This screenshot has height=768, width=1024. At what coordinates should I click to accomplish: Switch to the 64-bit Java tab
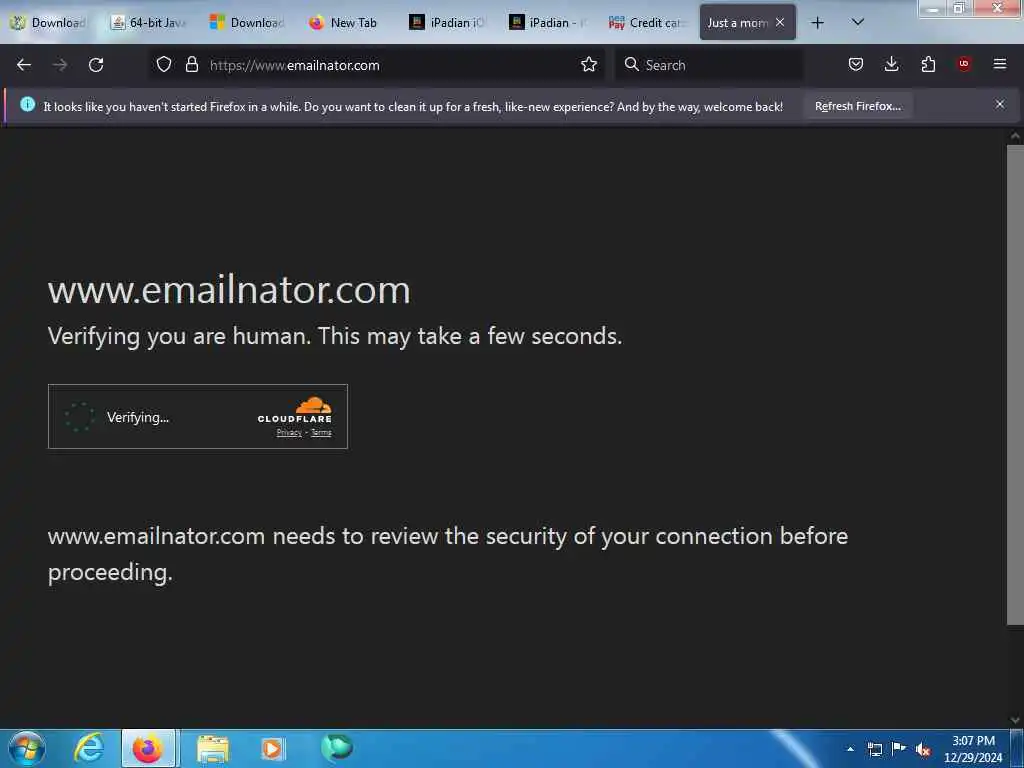[149, 23]
